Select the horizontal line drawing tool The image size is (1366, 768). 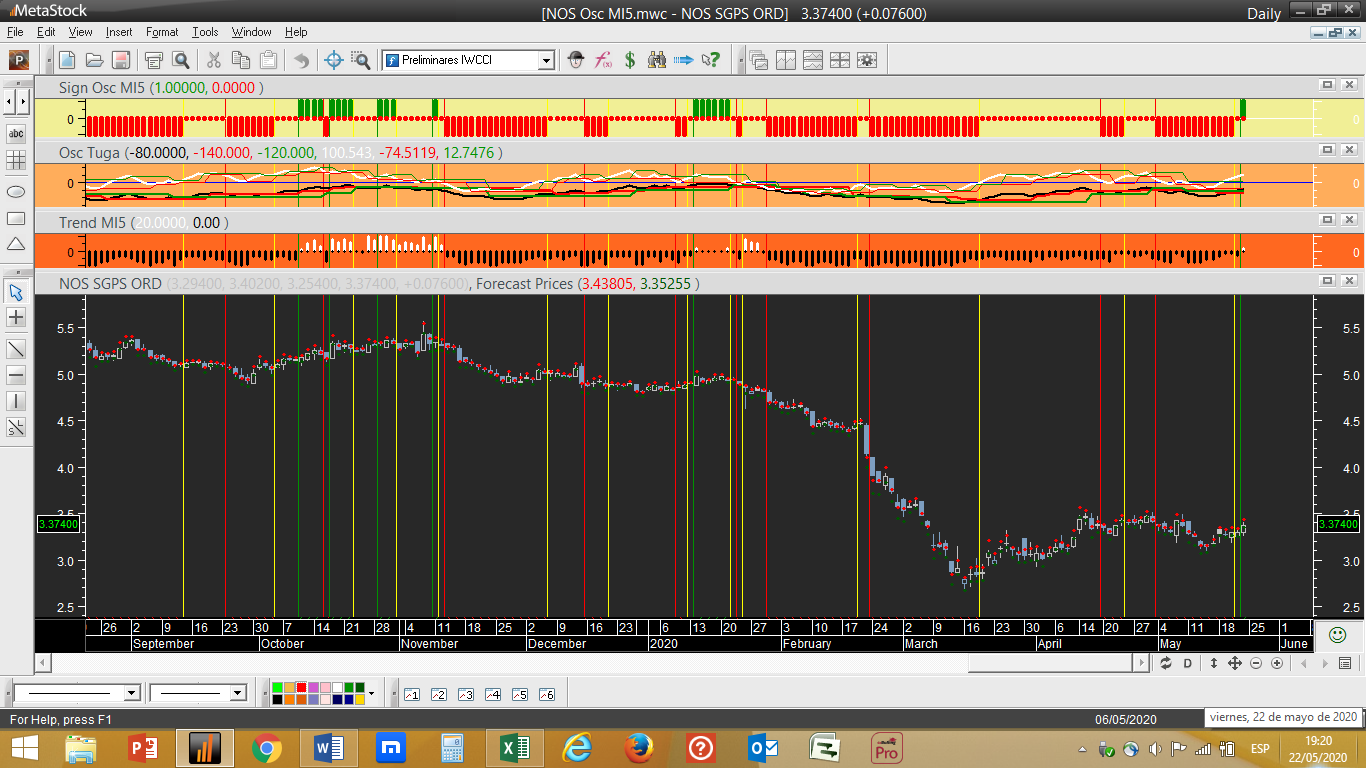[16, 375]
